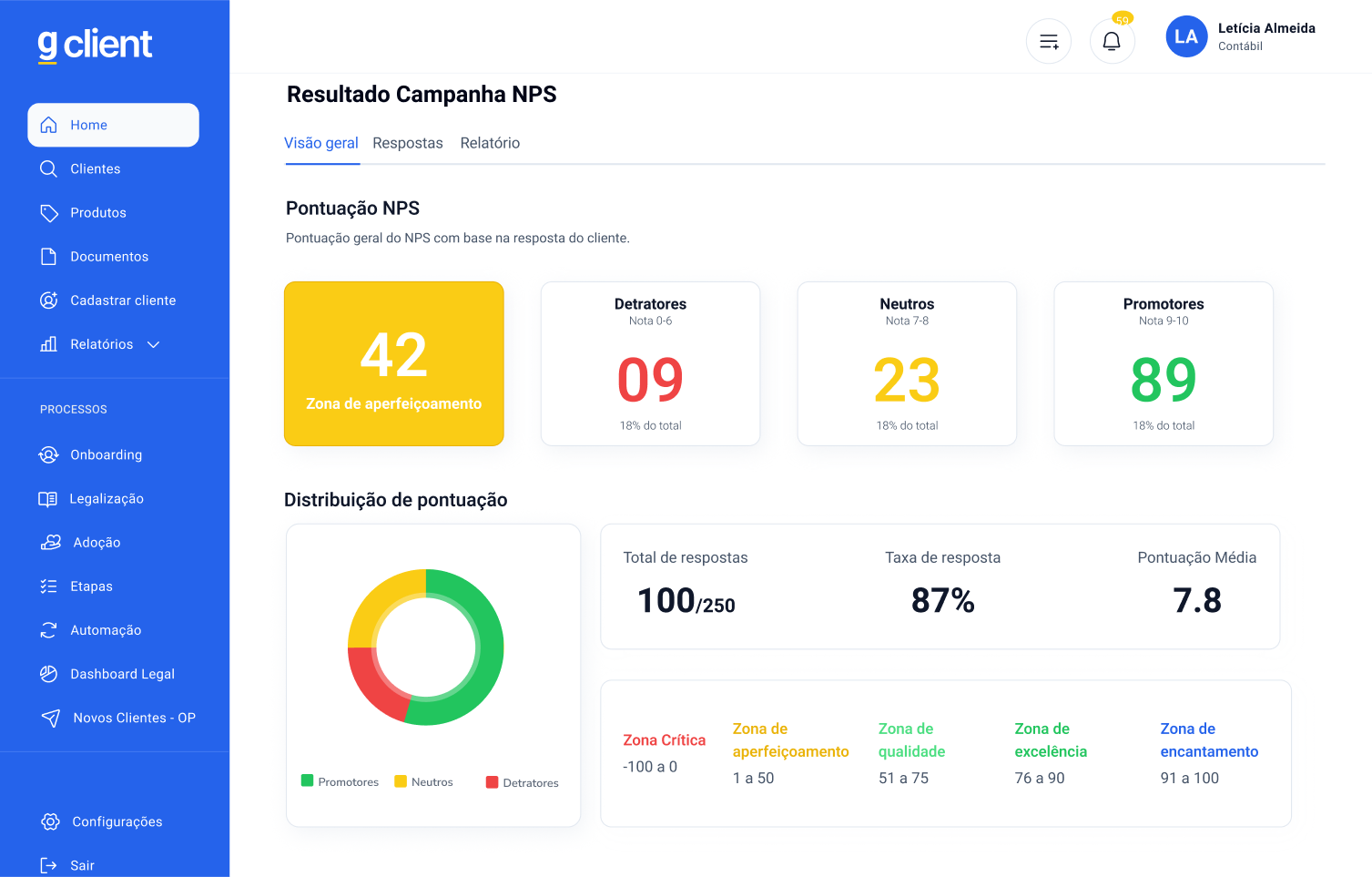Click the Clientes search icon
This screenshot has height=877, width=1372.
[49, 168]
